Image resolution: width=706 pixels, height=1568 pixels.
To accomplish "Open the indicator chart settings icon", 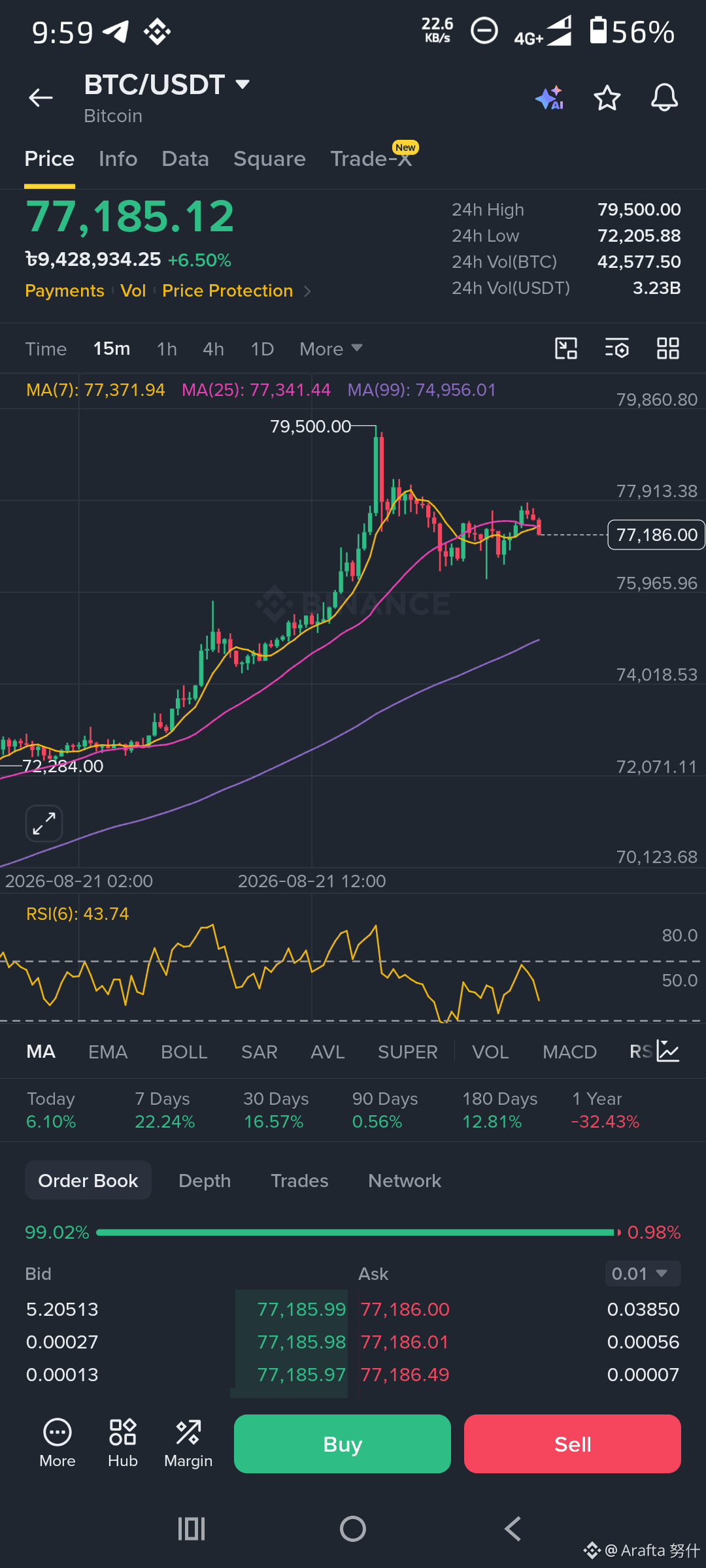I will 668,1051.
